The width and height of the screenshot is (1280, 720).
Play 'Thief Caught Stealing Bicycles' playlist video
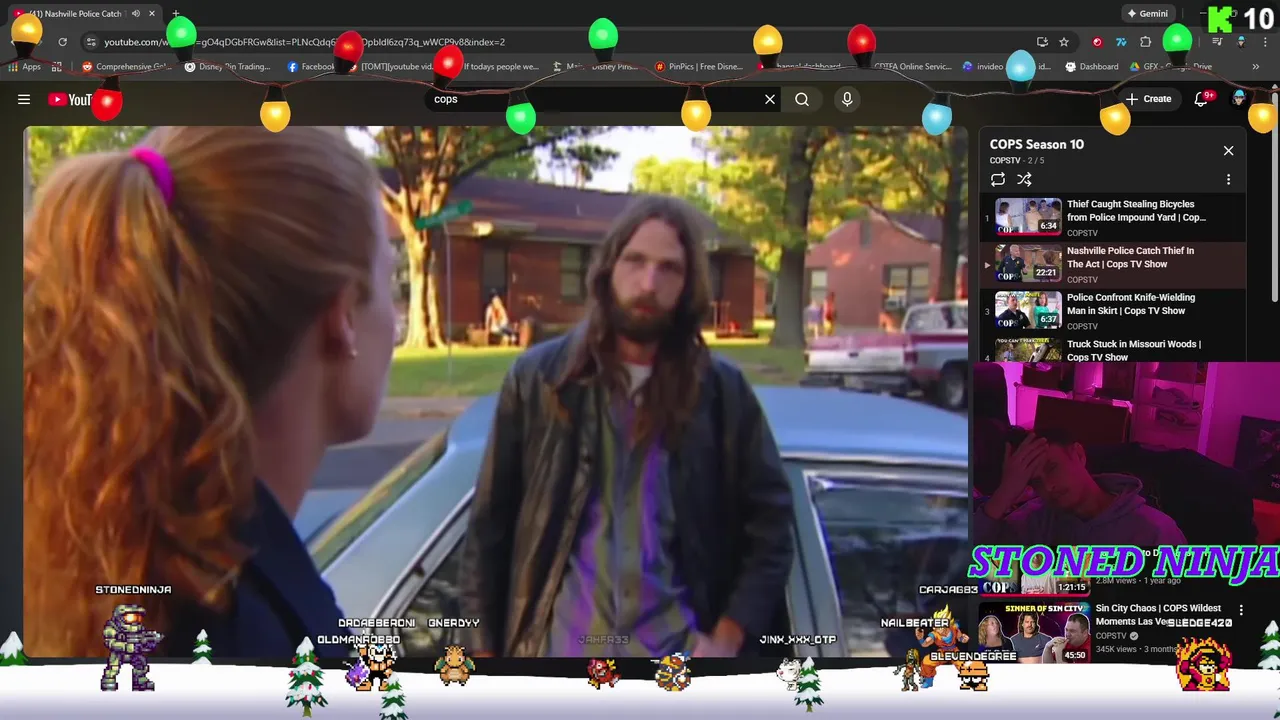tap(1136, 210)
